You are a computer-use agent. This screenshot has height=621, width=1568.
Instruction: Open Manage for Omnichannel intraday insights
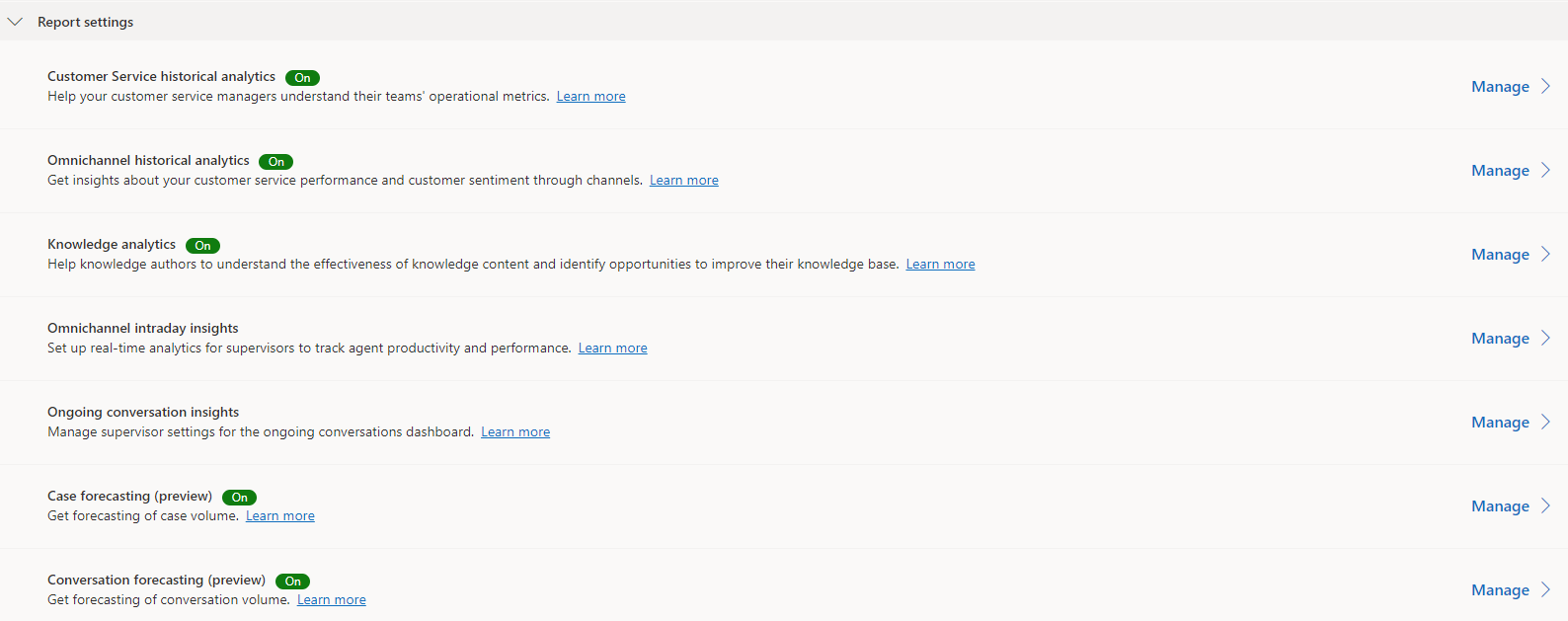(x=1500, y=339)
